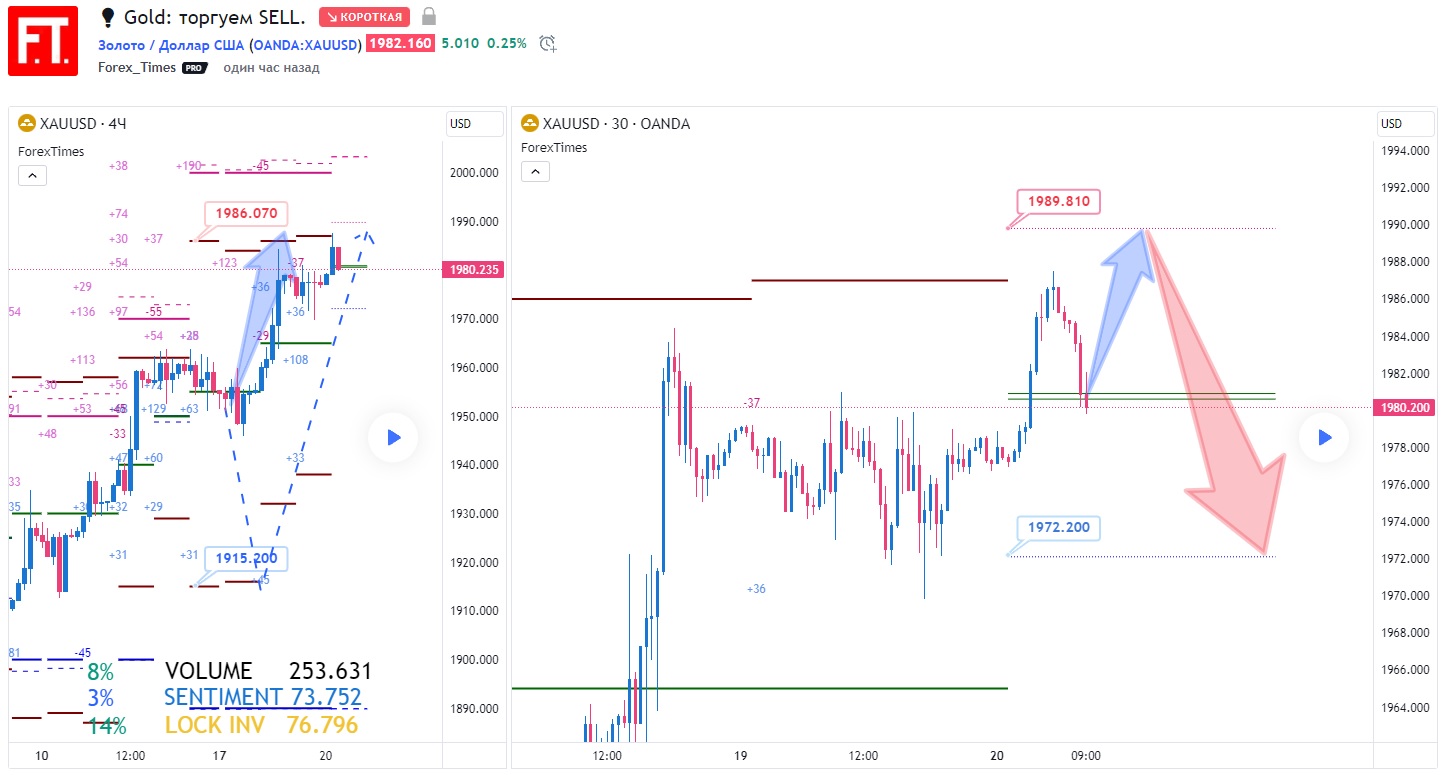1443x775 pixels.
Task: Click the lightbulb idea icon
Action: click(x=108, y=17)
